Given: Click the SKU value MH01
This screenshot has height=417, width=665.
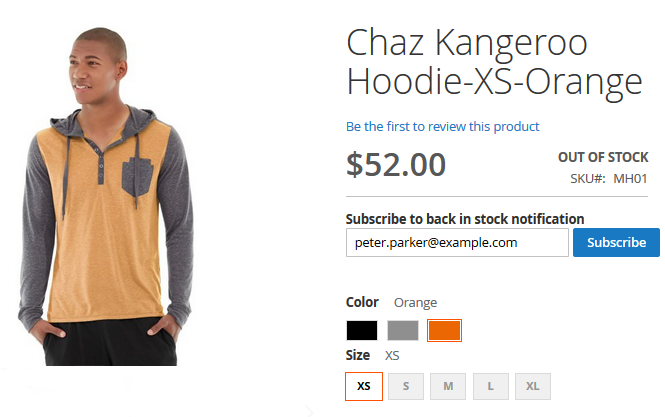Looking at the screenshot, I should click(x=630, y=179).
